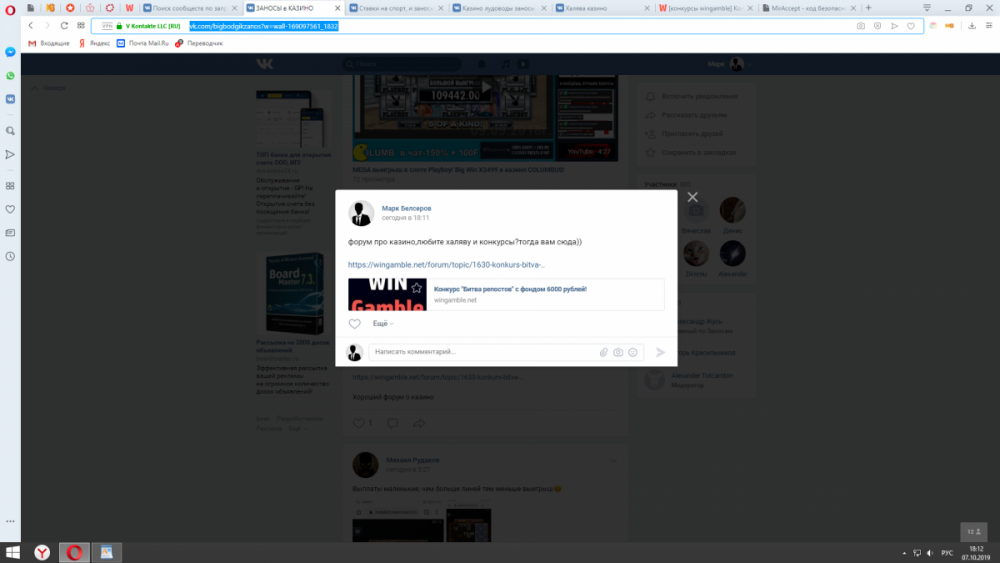Open a new browser tab
Image resolution: width=1000 pixels, height=563 pixels.
point(868,8)
